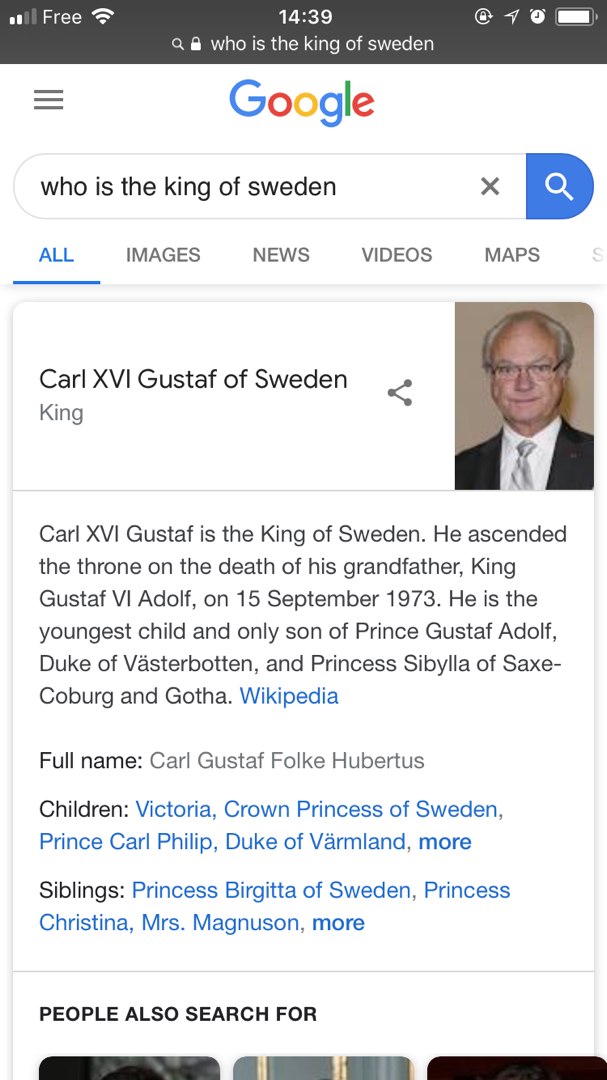Clear the search query text

tap(489, 186)
